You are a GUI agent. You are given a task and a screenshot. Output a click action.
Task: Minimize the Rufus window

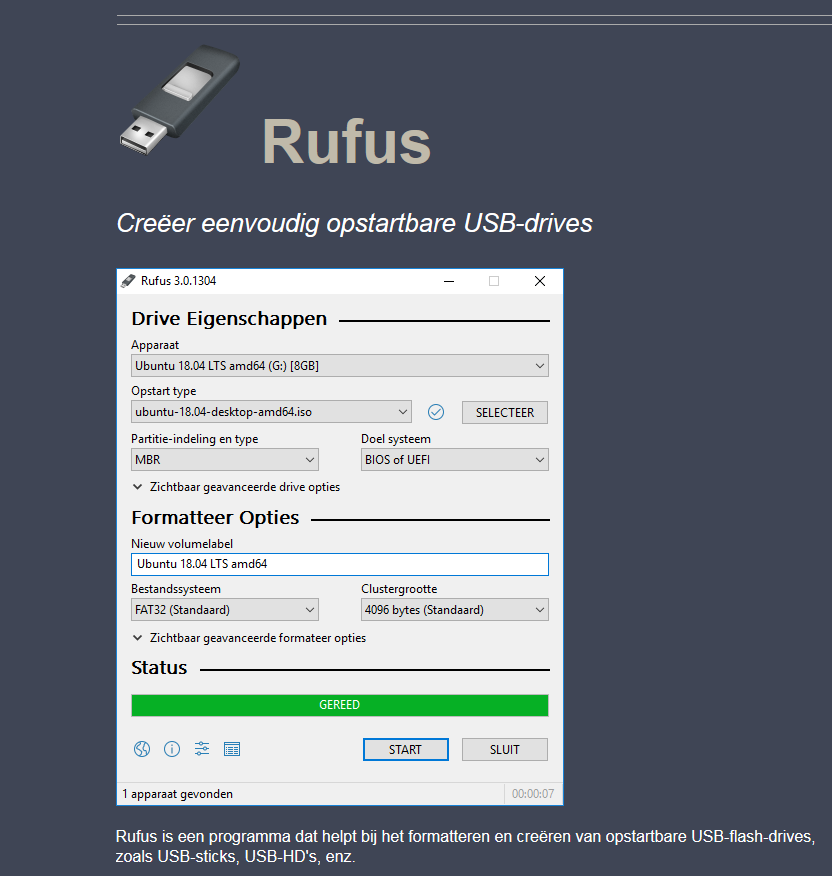point(449,281)
